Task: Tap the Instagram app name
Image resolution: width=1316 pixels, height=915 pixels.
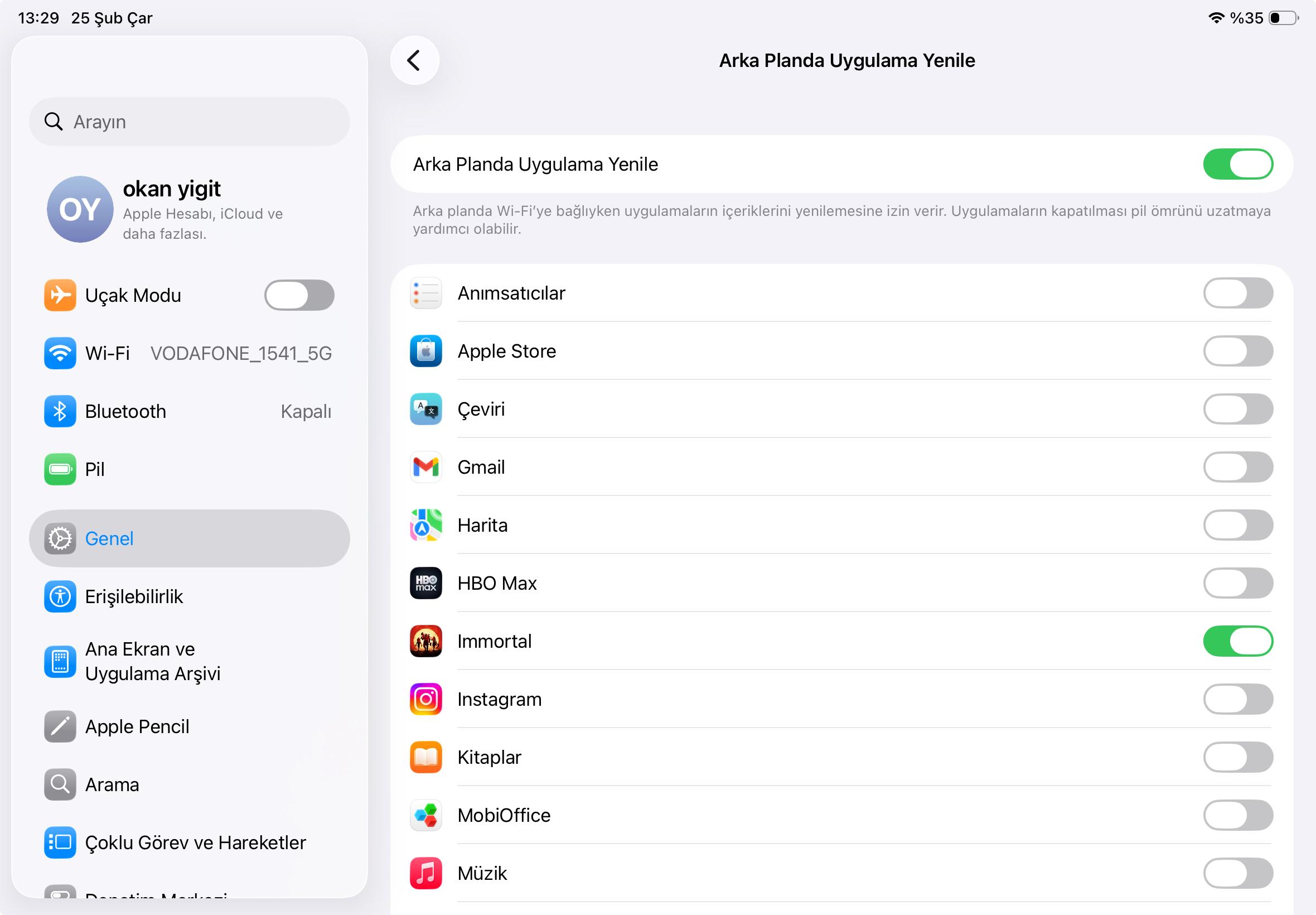Action: [x=500, y=700]
